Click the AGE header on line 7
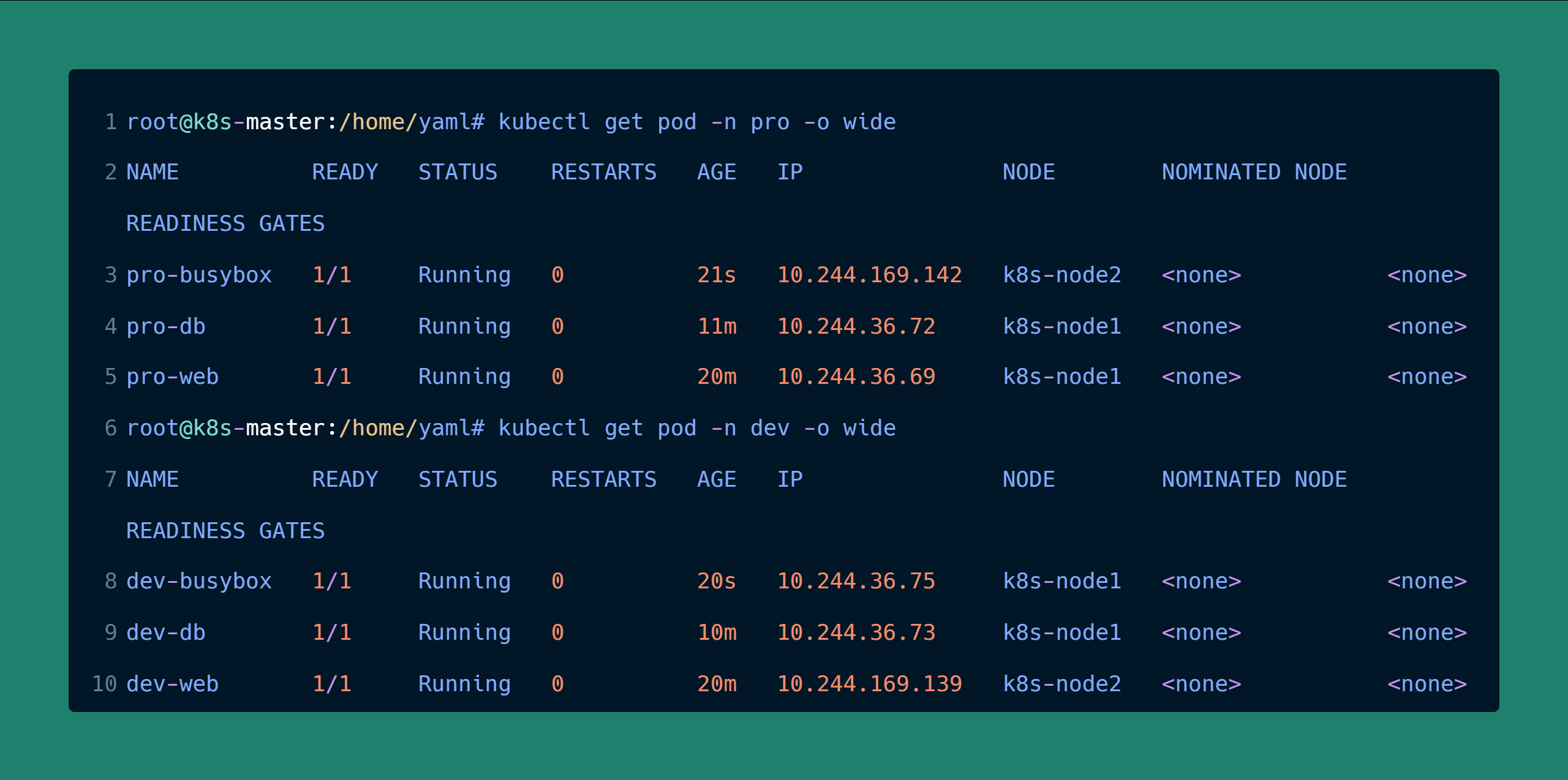Screen dimensions: 1568x780 tap(717, 479)
